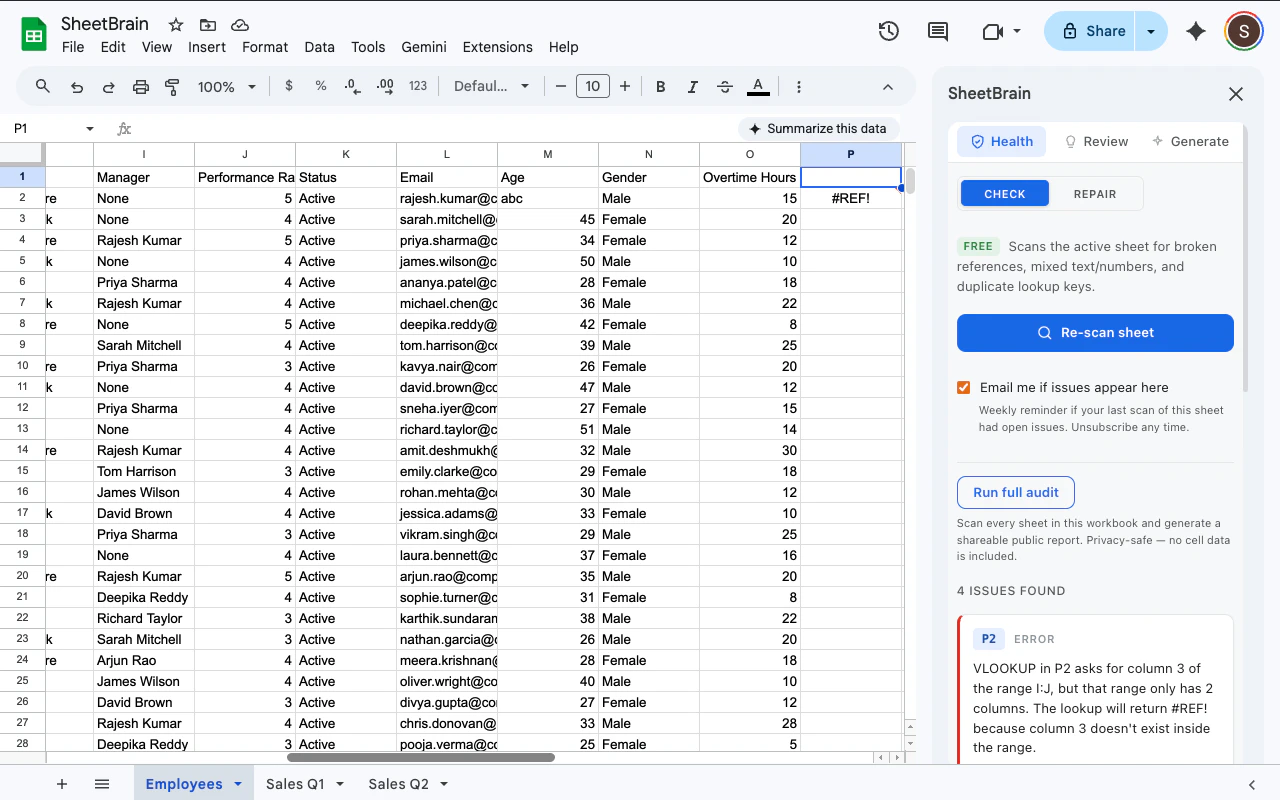This screenshot has height=800, width=1280.
Task: Open the text color picker
Action: tap(758, 87)
